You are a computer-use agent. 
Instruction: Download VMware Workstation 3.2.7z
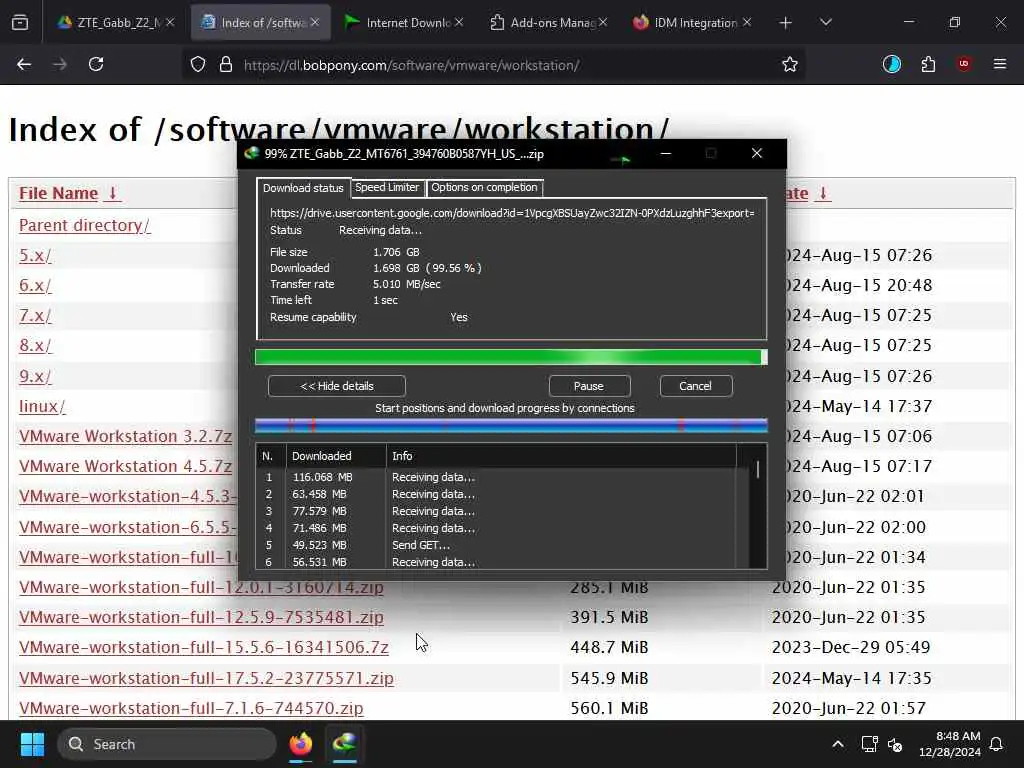pos(125,436)
